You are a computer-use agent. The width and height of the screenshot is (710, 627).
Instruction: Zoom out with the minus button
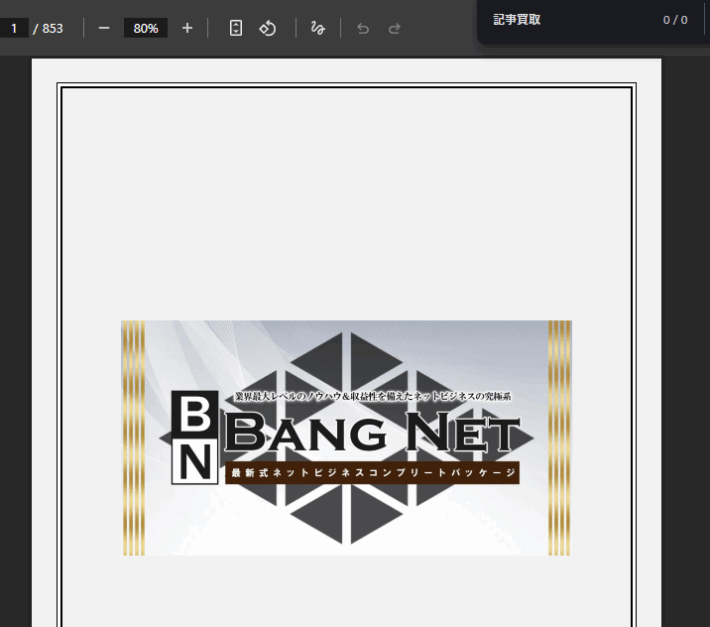[x=104, y=28]
